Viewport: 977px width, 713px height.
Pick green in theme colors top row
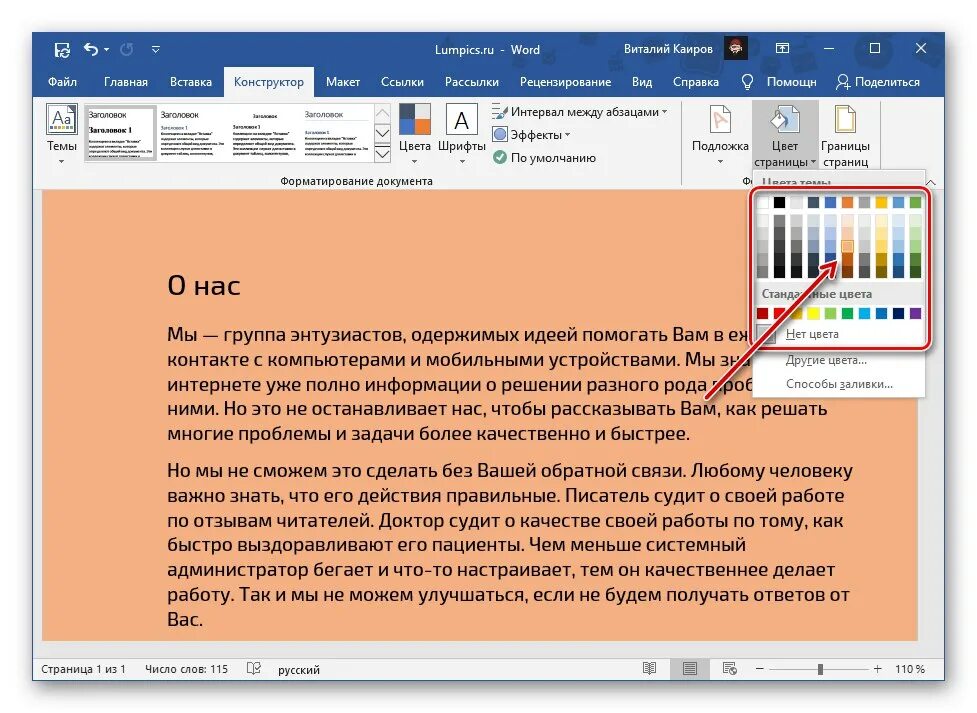915,202
